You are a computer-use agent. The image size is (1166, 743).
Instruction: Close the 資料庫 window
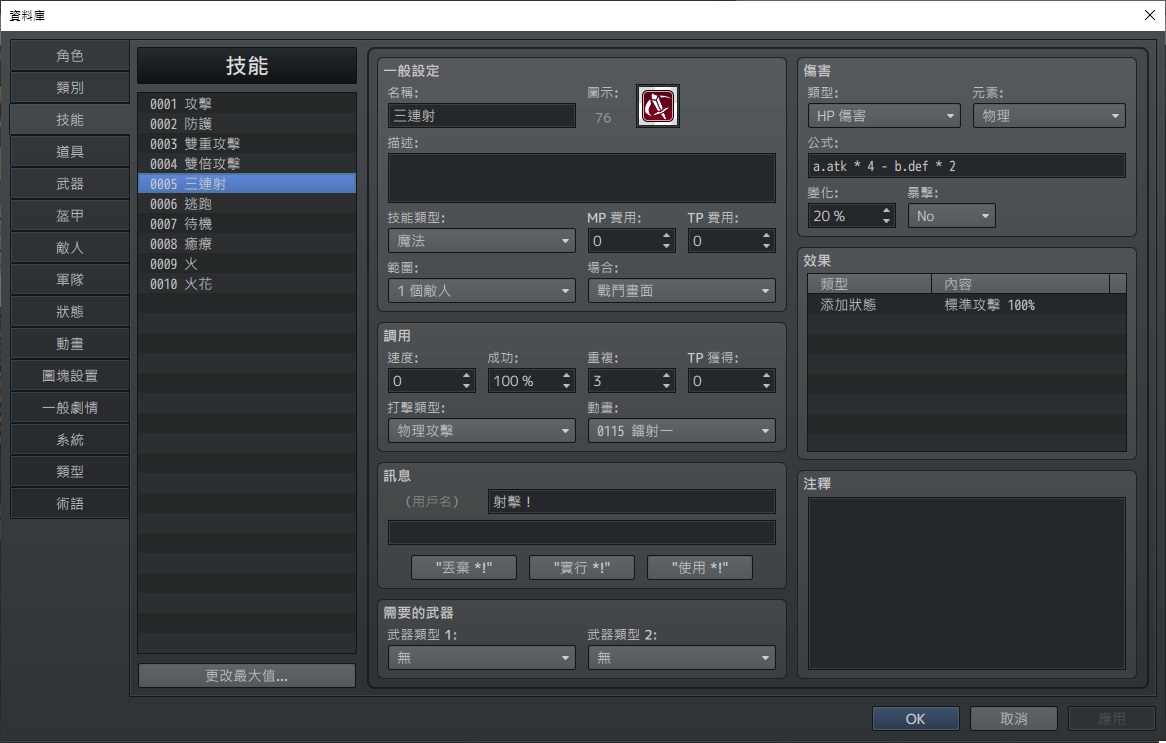(x=1149, y=15)
